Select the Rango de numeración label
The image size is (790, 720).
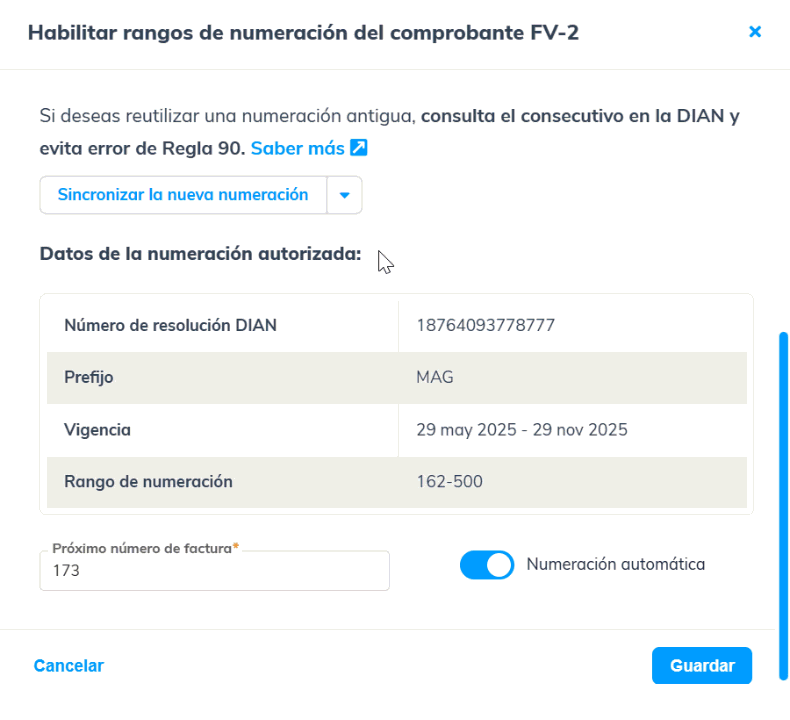coord(148,482)
